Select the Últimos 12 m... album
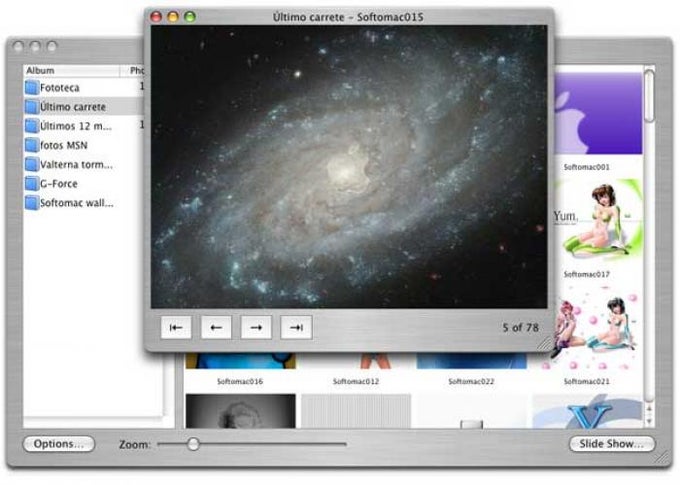This screenshot has width=680, height=485. 84,126
